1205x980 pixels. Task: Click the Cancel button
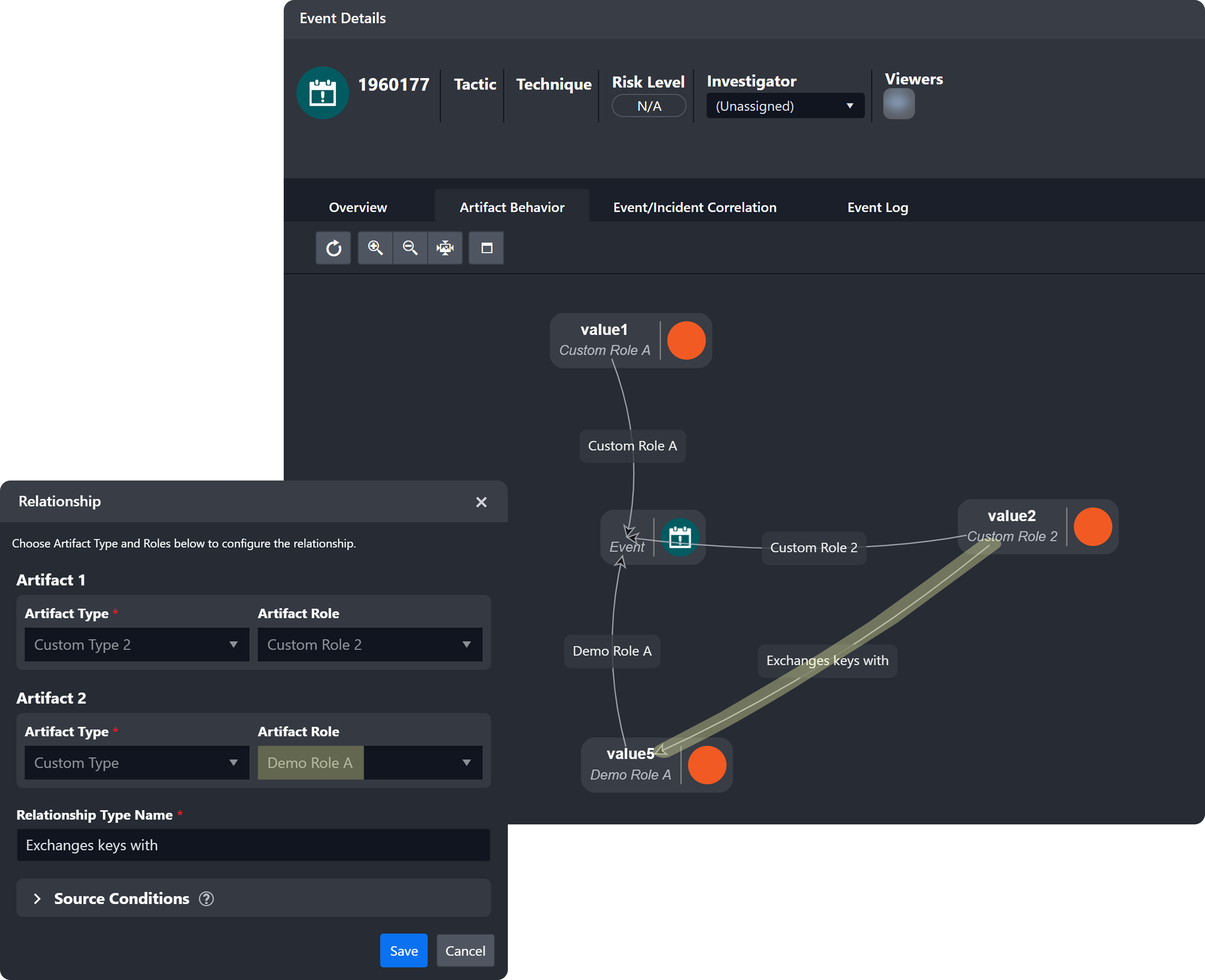coord(465,951)
